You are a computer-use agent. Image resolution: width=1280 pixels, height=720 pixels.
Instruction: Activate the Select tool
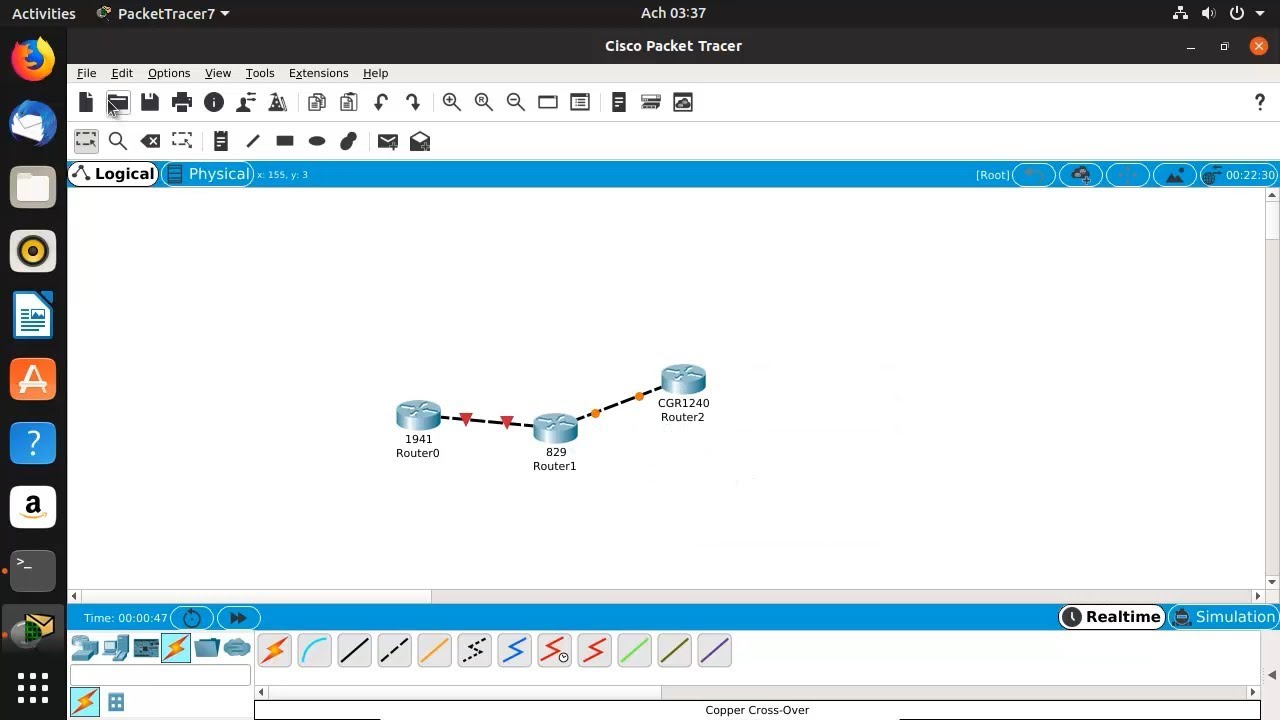click(86, 141)
